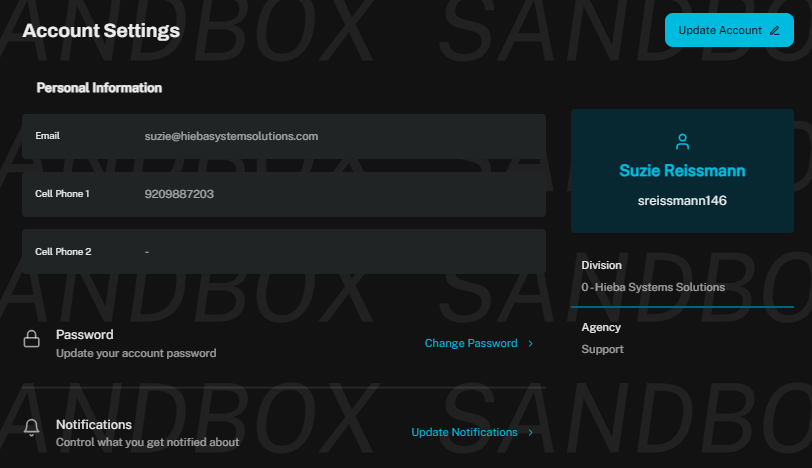This screenshot has height=468, width=812.
Task: Click the Agency value Support
Action: pos(602,349)
